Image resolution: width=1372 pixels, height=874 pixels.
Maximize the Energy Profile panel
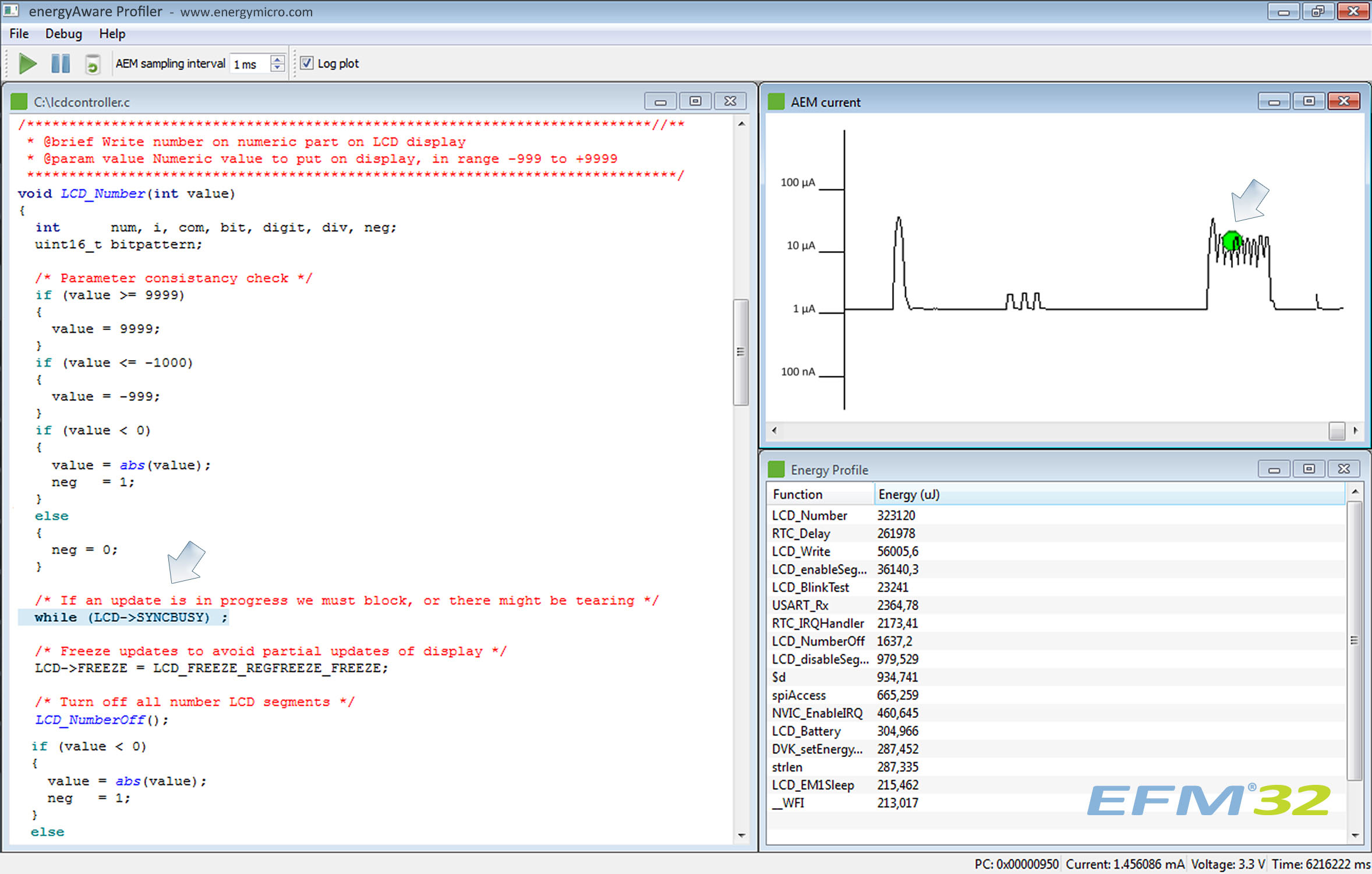tap(1309, 469)
